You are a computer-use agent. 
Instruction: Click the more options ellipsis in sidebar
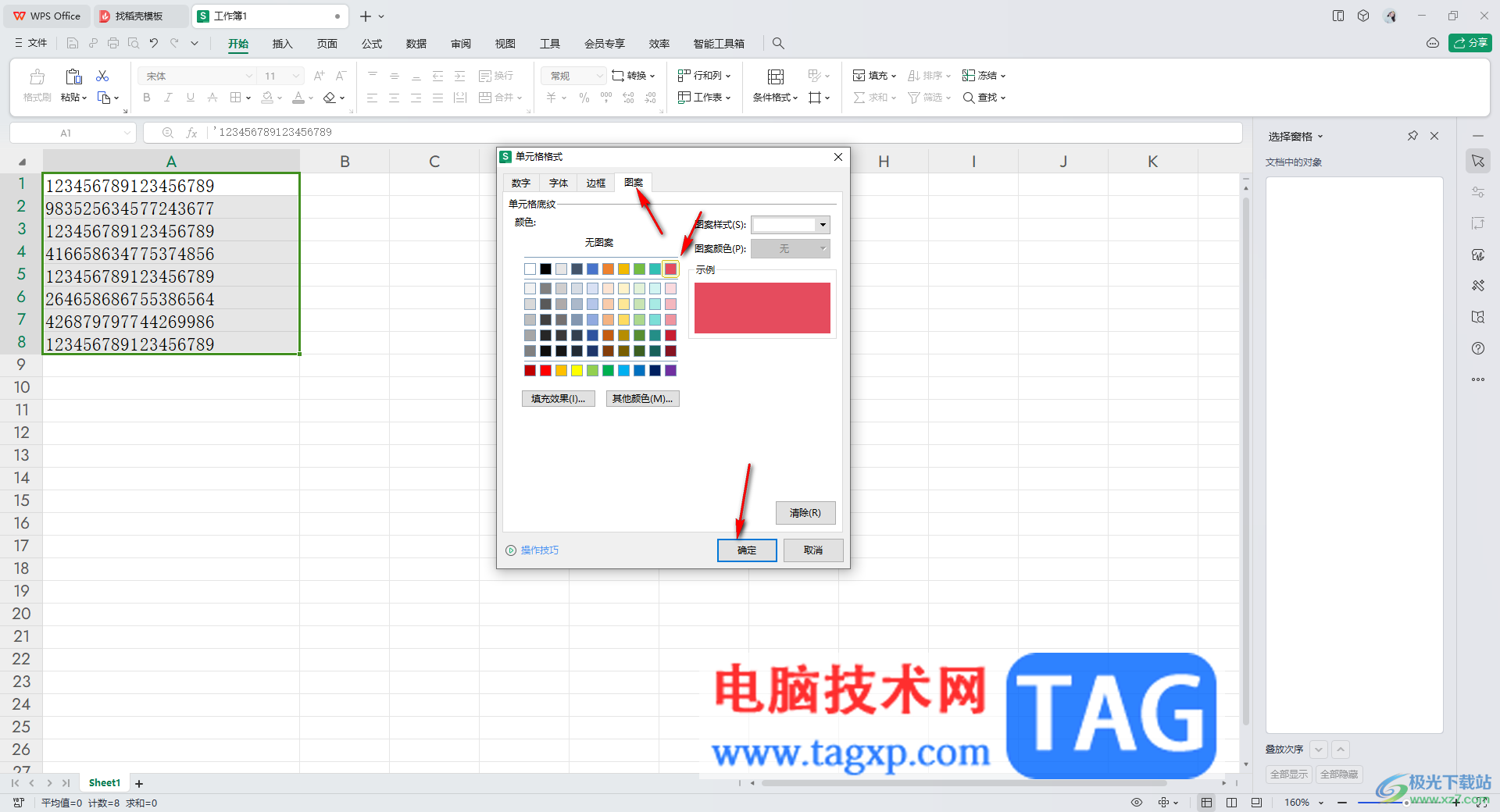tap(1478, 379)
